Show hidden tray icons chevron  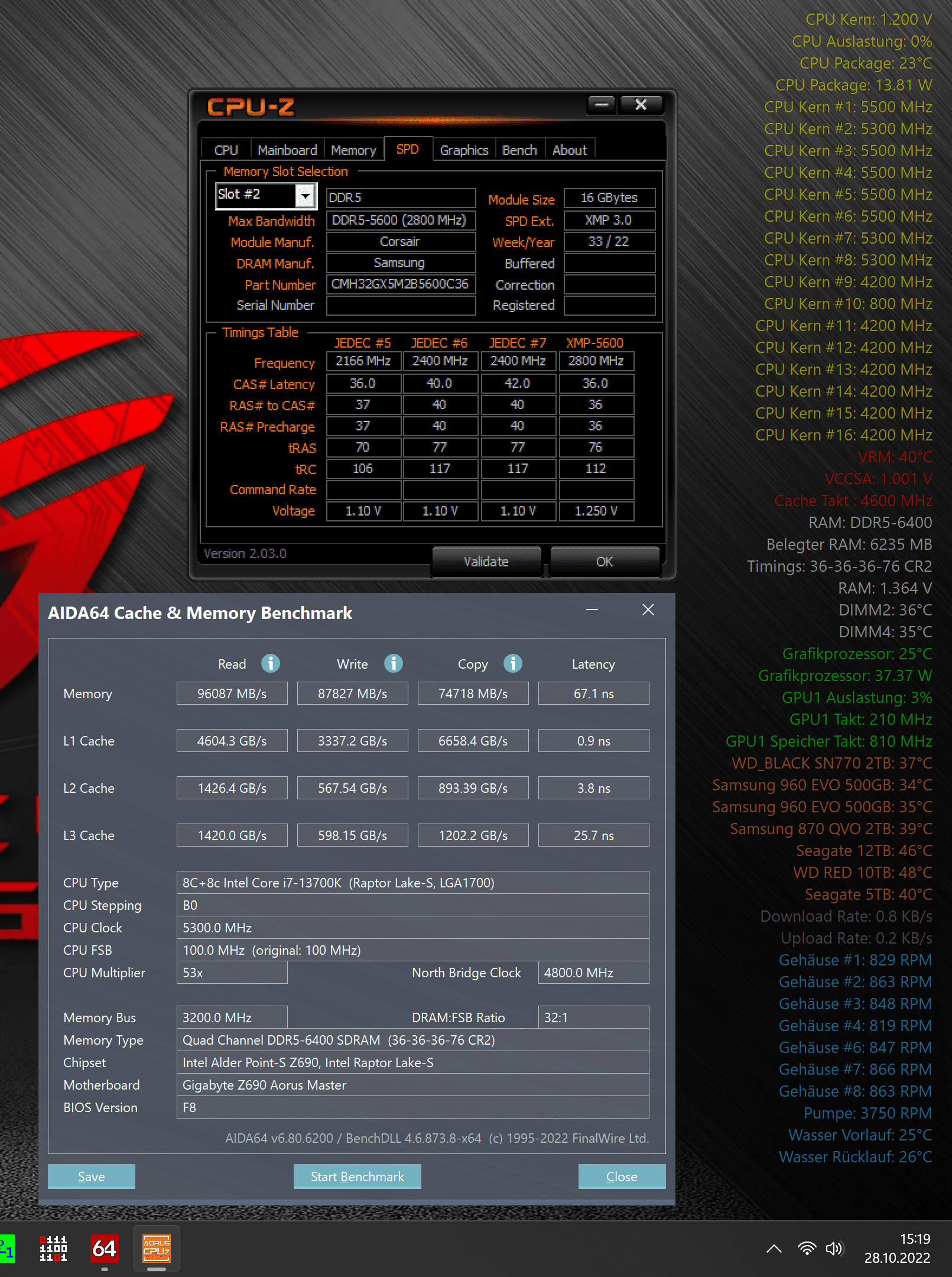(x=774, y=1249)
